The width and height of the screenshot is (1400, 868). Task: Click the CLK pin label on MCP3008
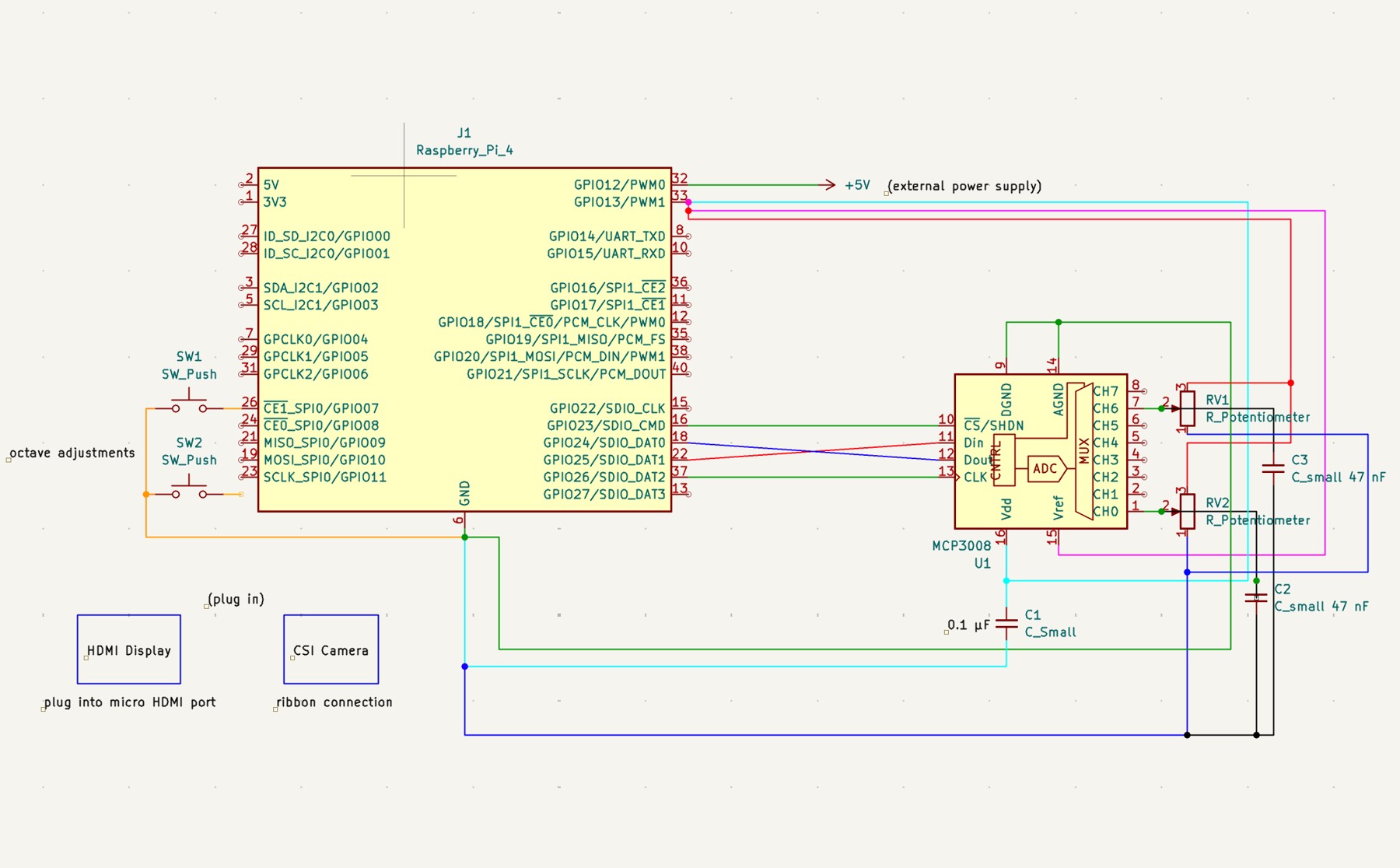pyautogui.click(x=975, y=477)
